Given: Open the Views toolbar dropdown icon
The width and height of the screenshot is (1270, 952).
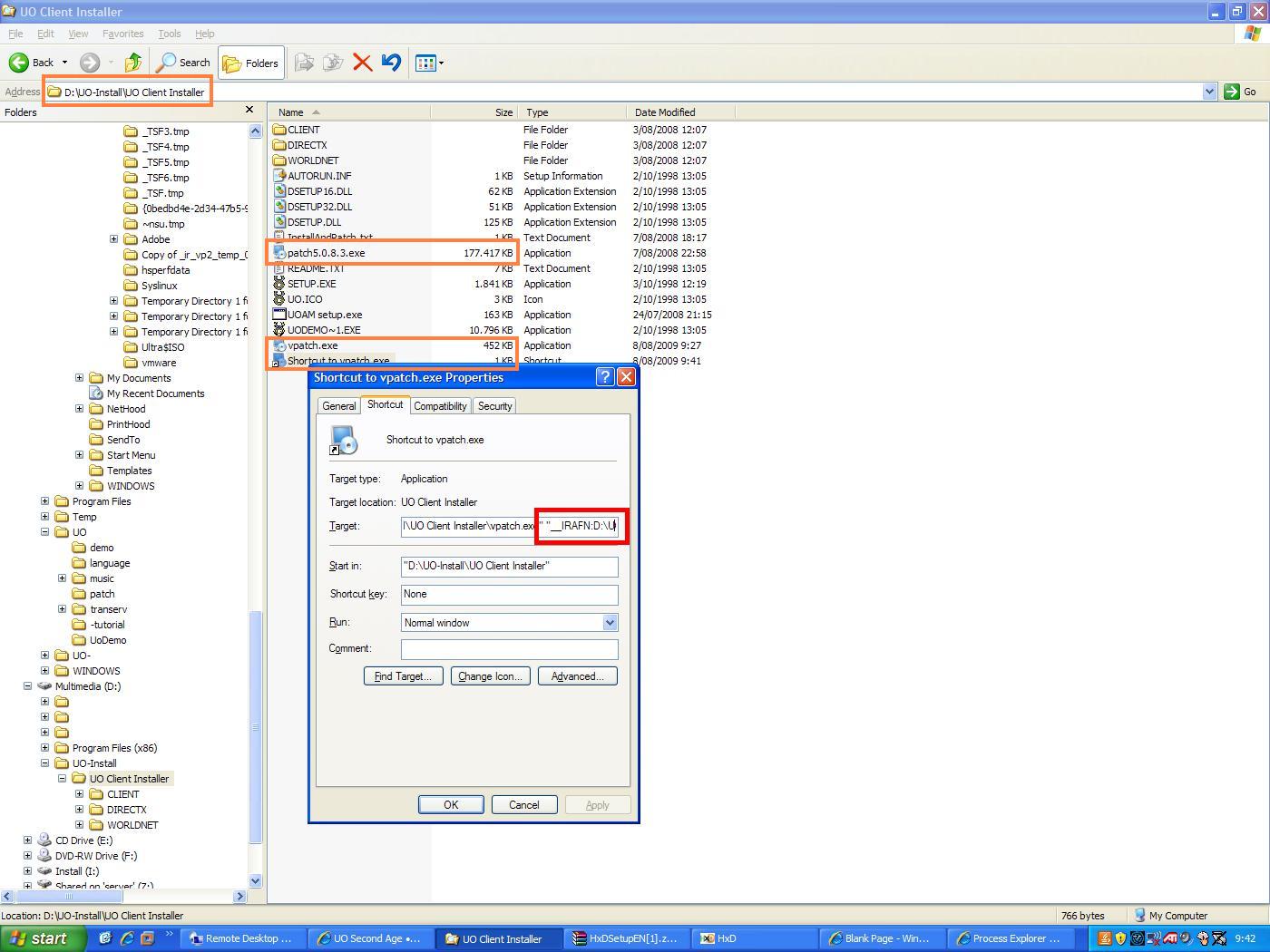Looking at the screenshot, I should 429,63.
